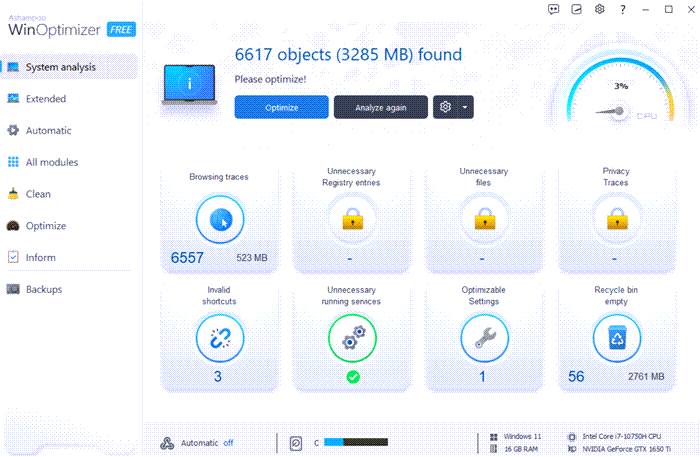Click the CPU usage gauge

click(621, 91)
